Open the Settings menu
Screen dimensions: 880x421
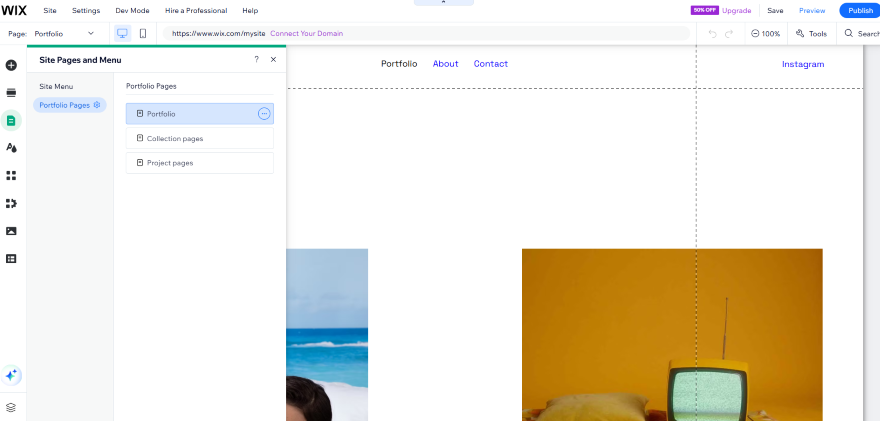86,11
